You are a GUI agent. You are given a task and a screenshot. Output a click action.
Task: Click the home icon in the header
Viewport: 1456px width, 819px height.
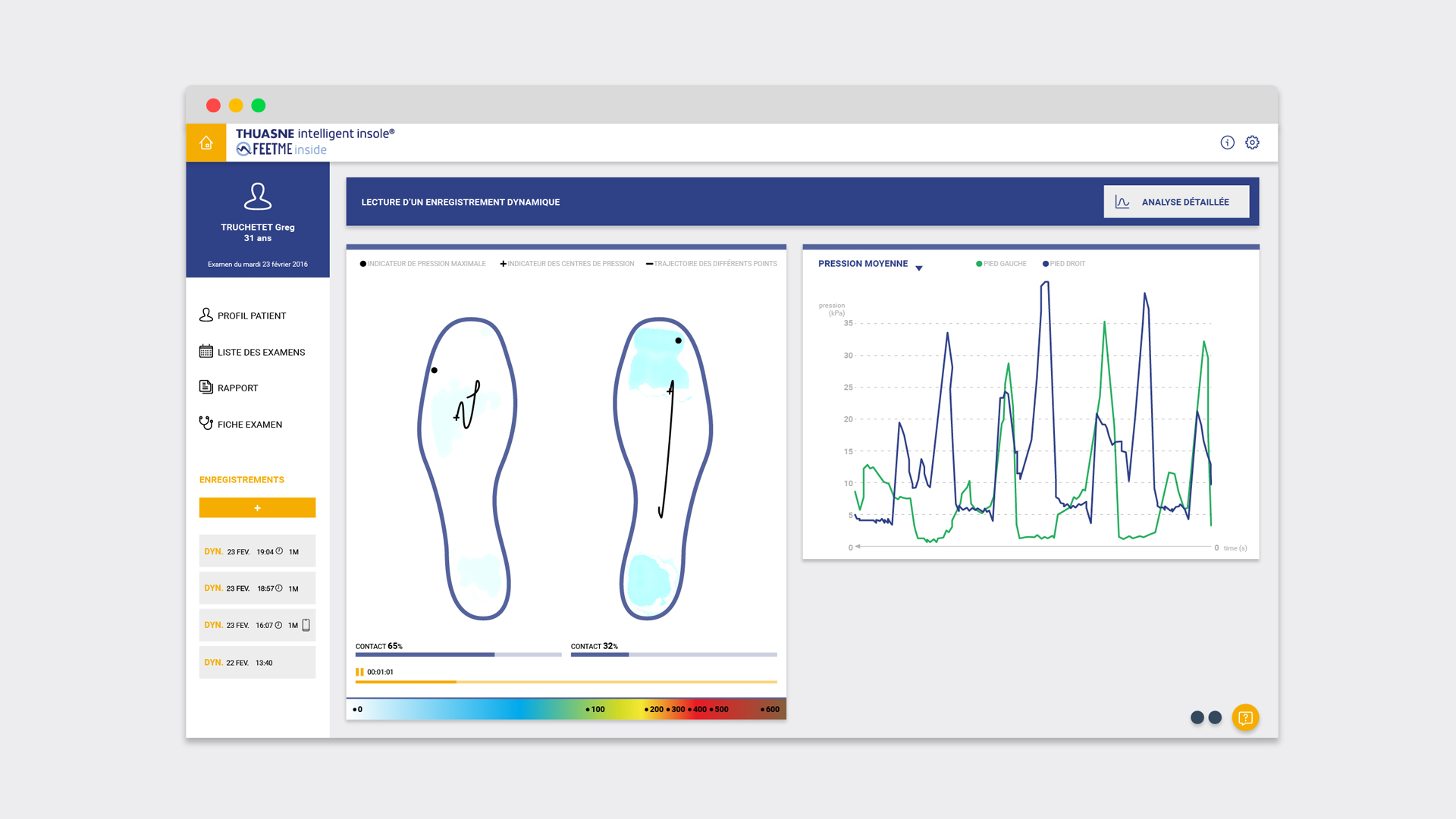click(206, 142)
